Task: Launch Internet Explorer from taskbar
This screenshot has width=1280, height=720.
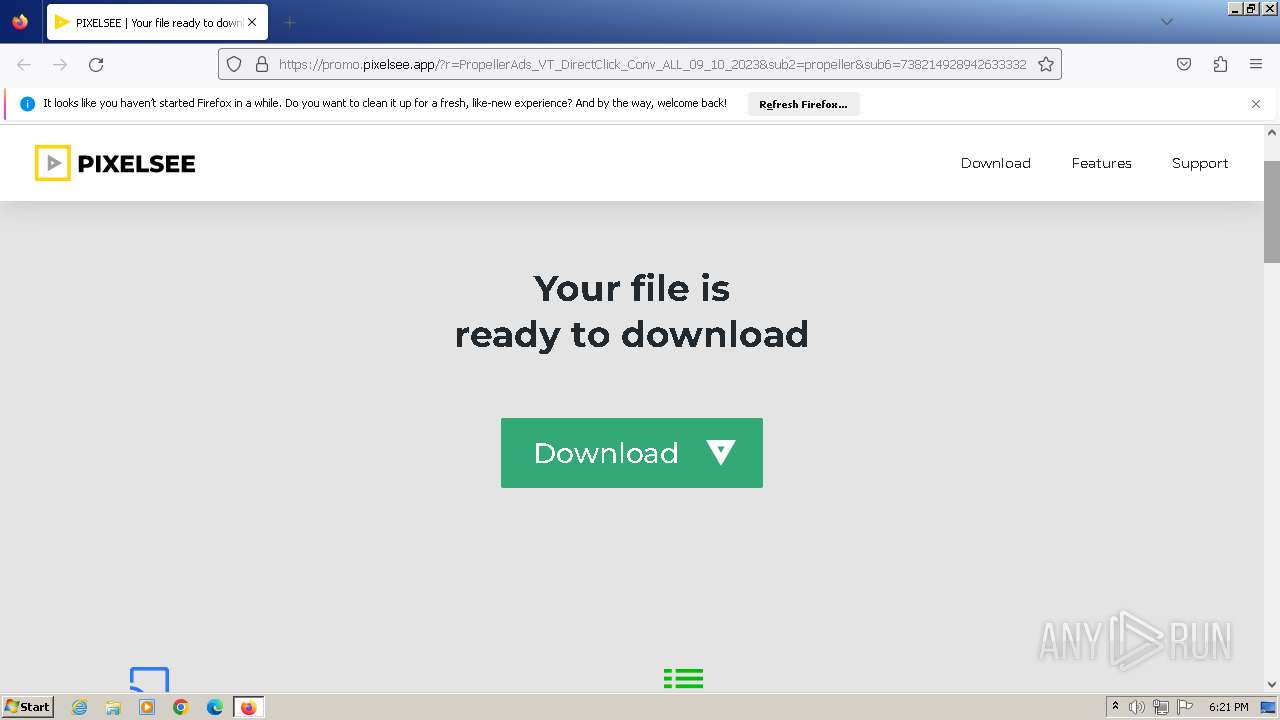Action: (x=80, y=707)
